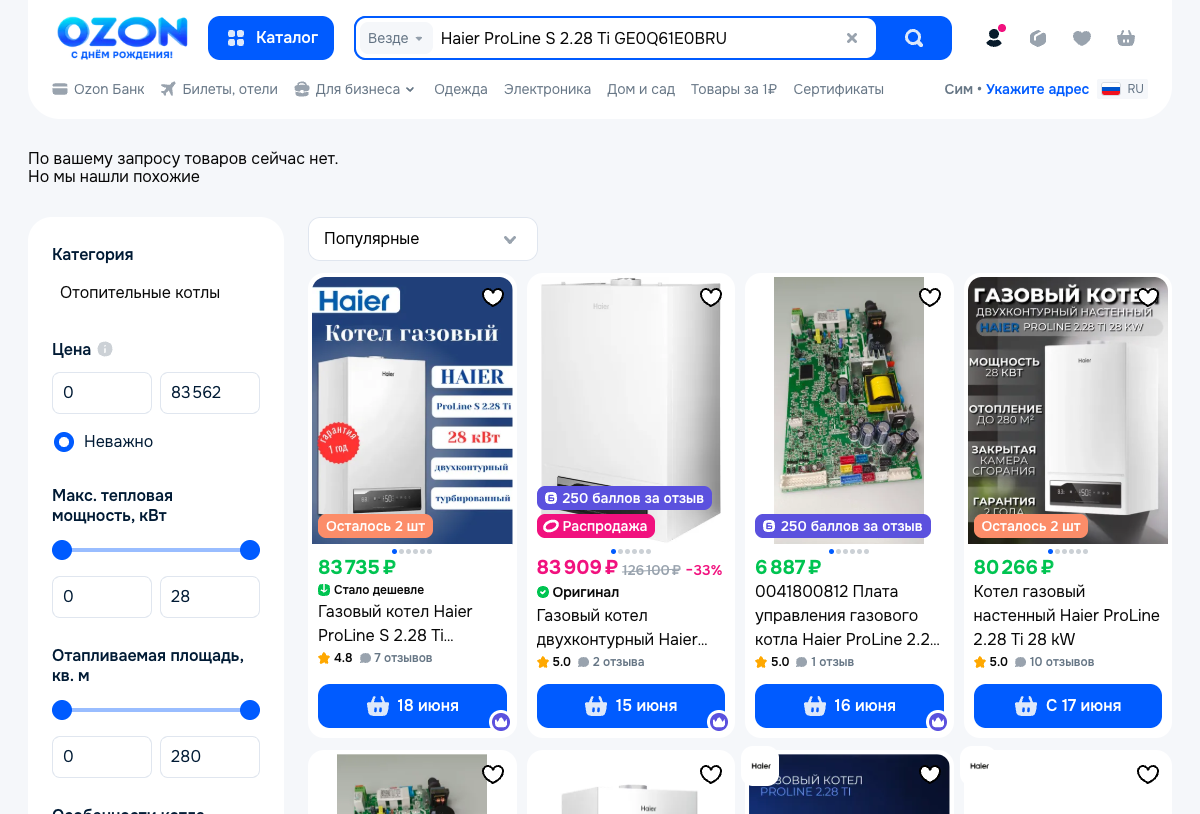The image size is (1200, 814).
Task: Click right handle of thermal power slider
Action: (250, 550)
